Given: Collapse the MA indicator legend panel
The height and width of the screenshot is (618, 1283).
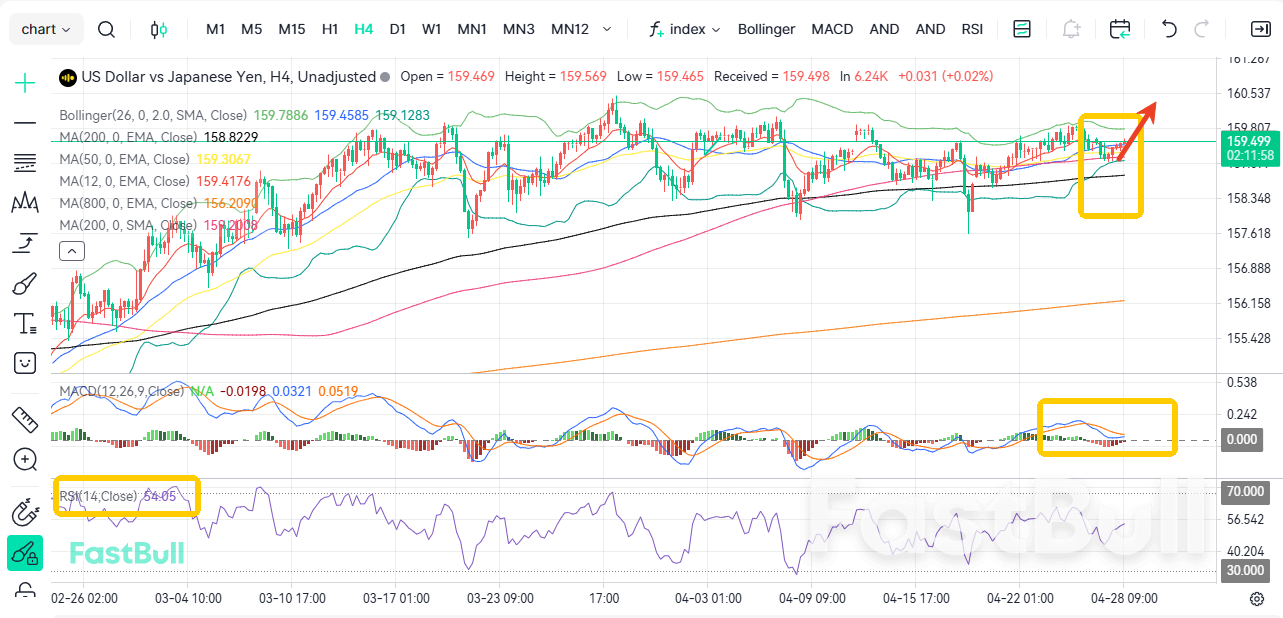Looking at the screenshot, I should (71, 250).
